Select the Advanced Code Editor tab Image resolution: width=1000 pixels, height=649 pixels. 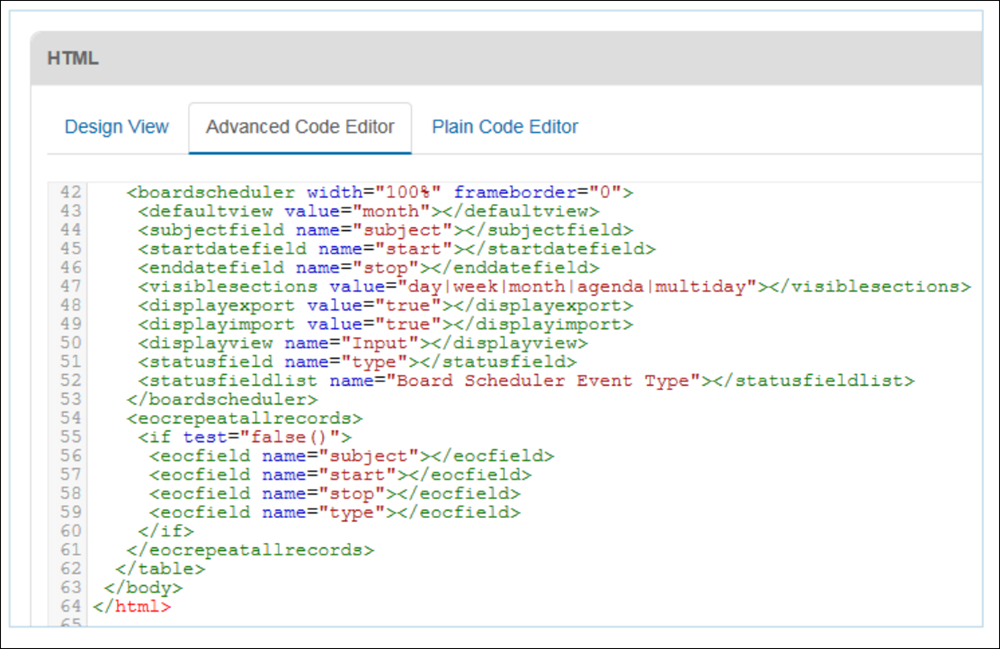(x=299, y=127)
